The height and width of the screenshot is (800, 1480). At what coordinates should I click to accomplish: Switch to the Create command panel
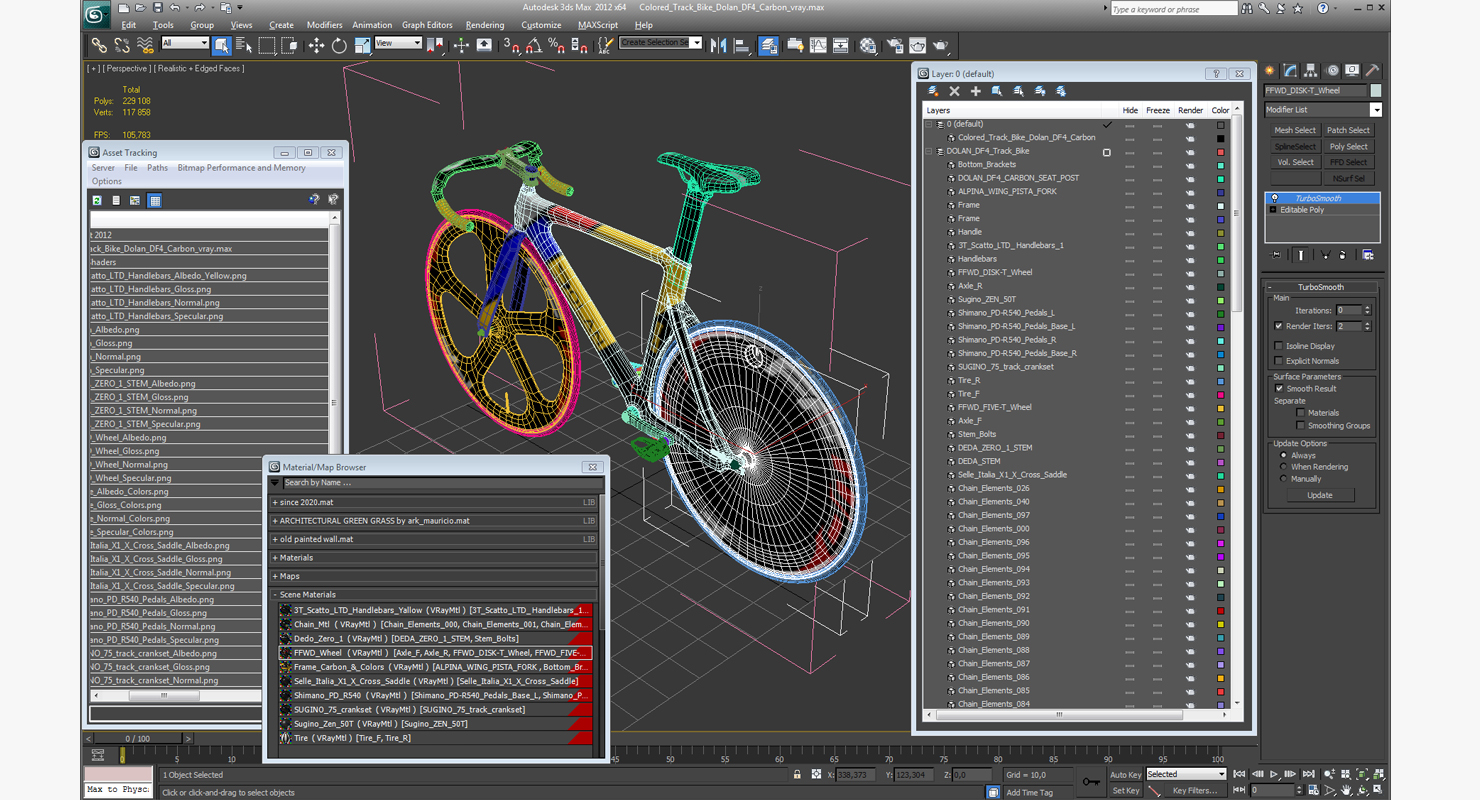pyautogui.click(x=1270, y=71)
